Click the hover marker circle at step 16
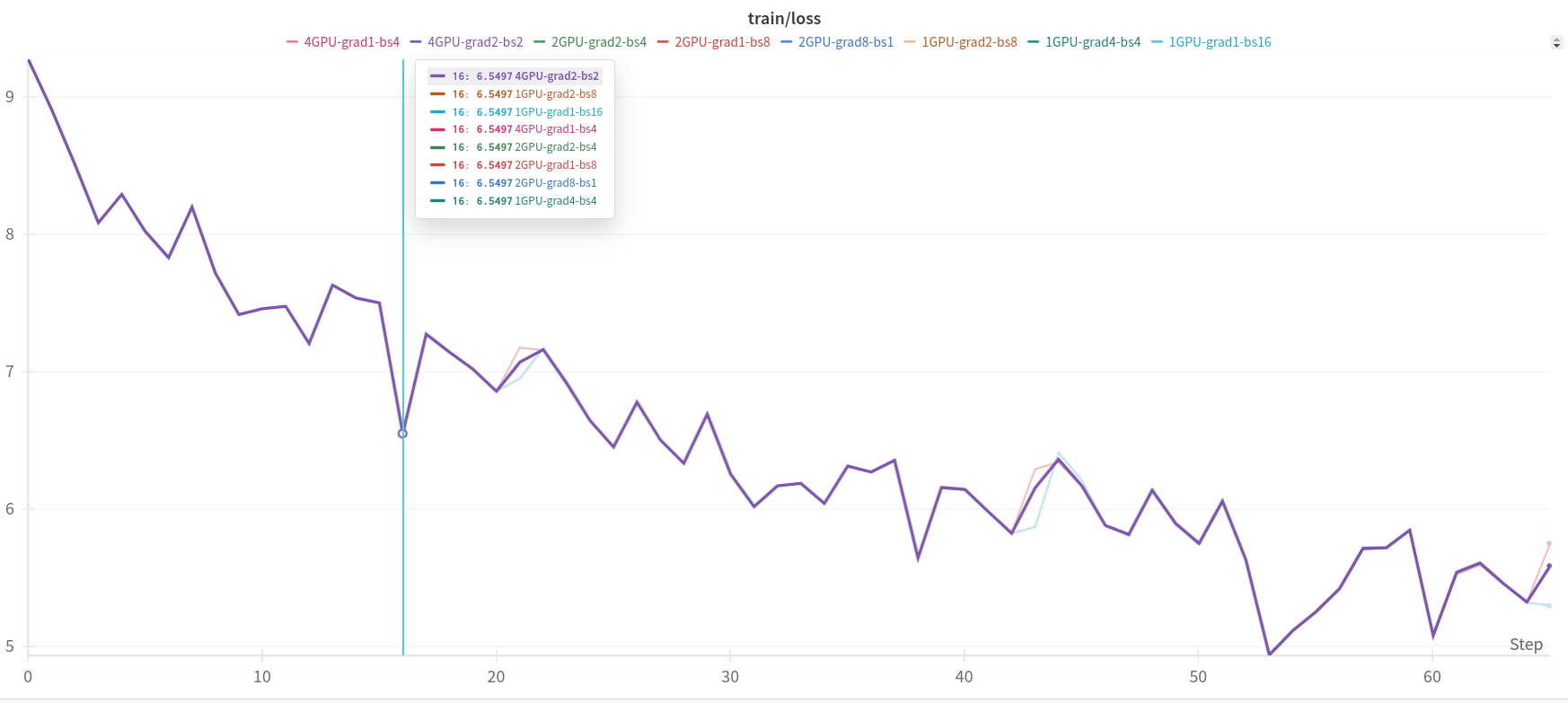 tap(402, 434)
